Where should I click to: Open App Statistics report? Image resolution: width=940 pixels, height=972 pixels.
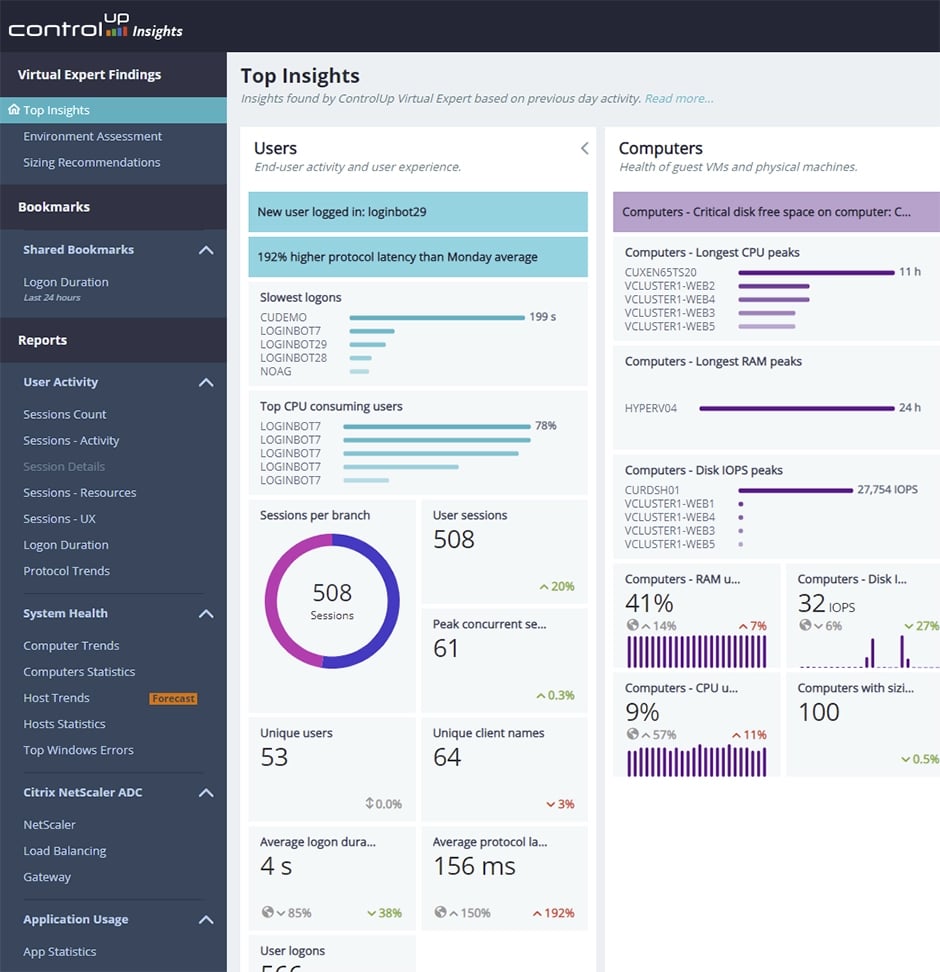coord(60,952)
